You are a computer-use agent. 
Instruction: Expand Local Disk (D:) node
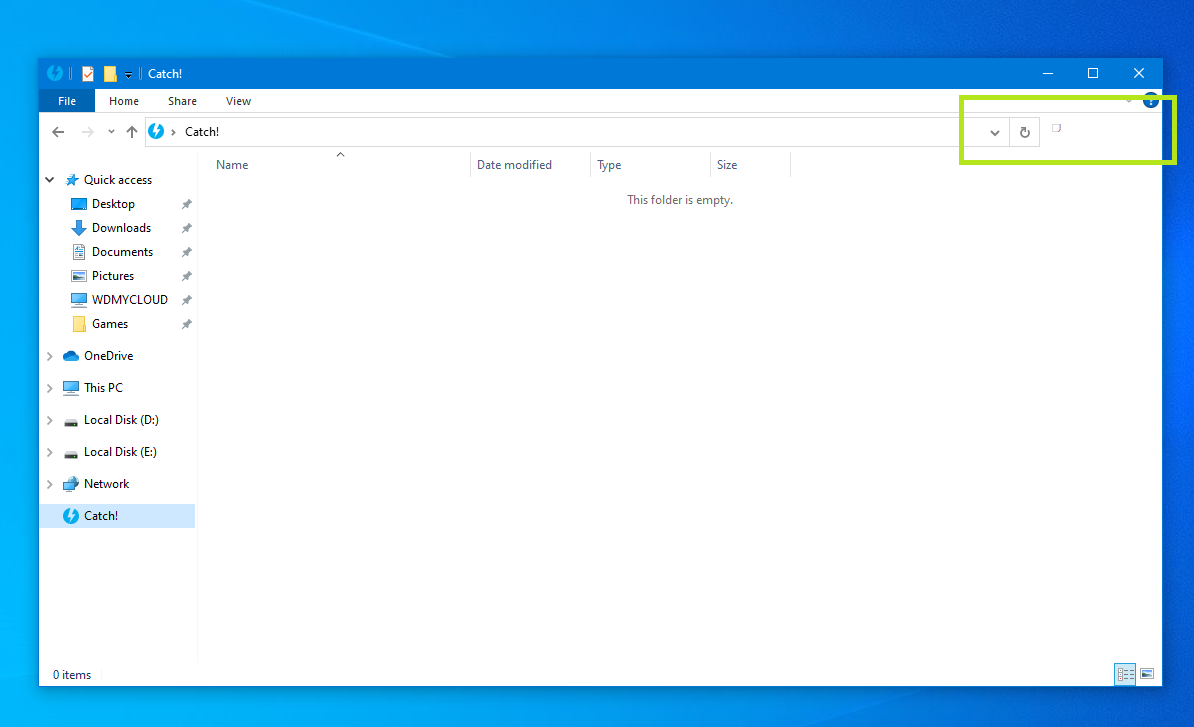[49, 420]
